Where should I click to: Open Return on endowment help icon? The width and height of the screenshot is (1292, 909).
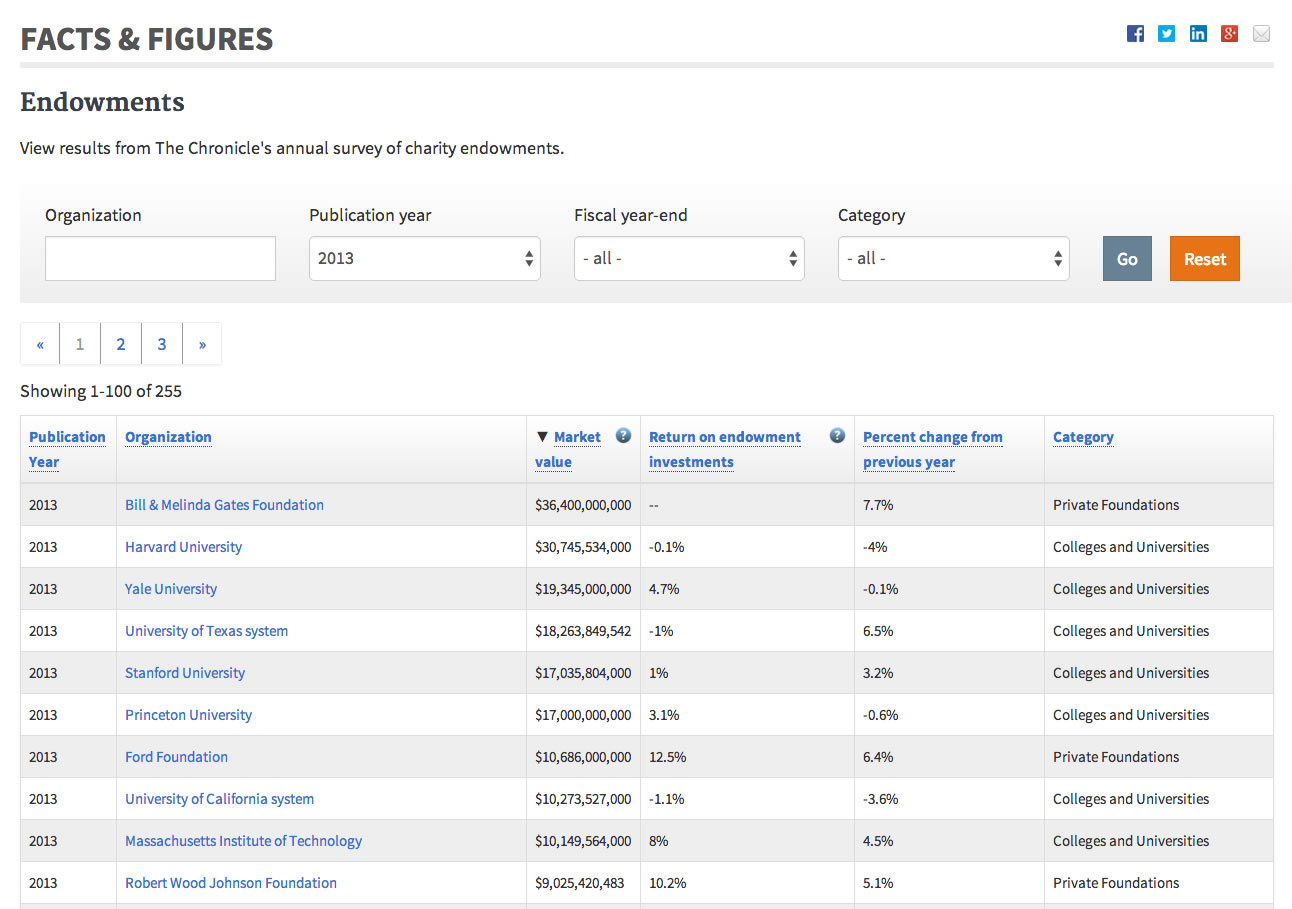(837, 436)
